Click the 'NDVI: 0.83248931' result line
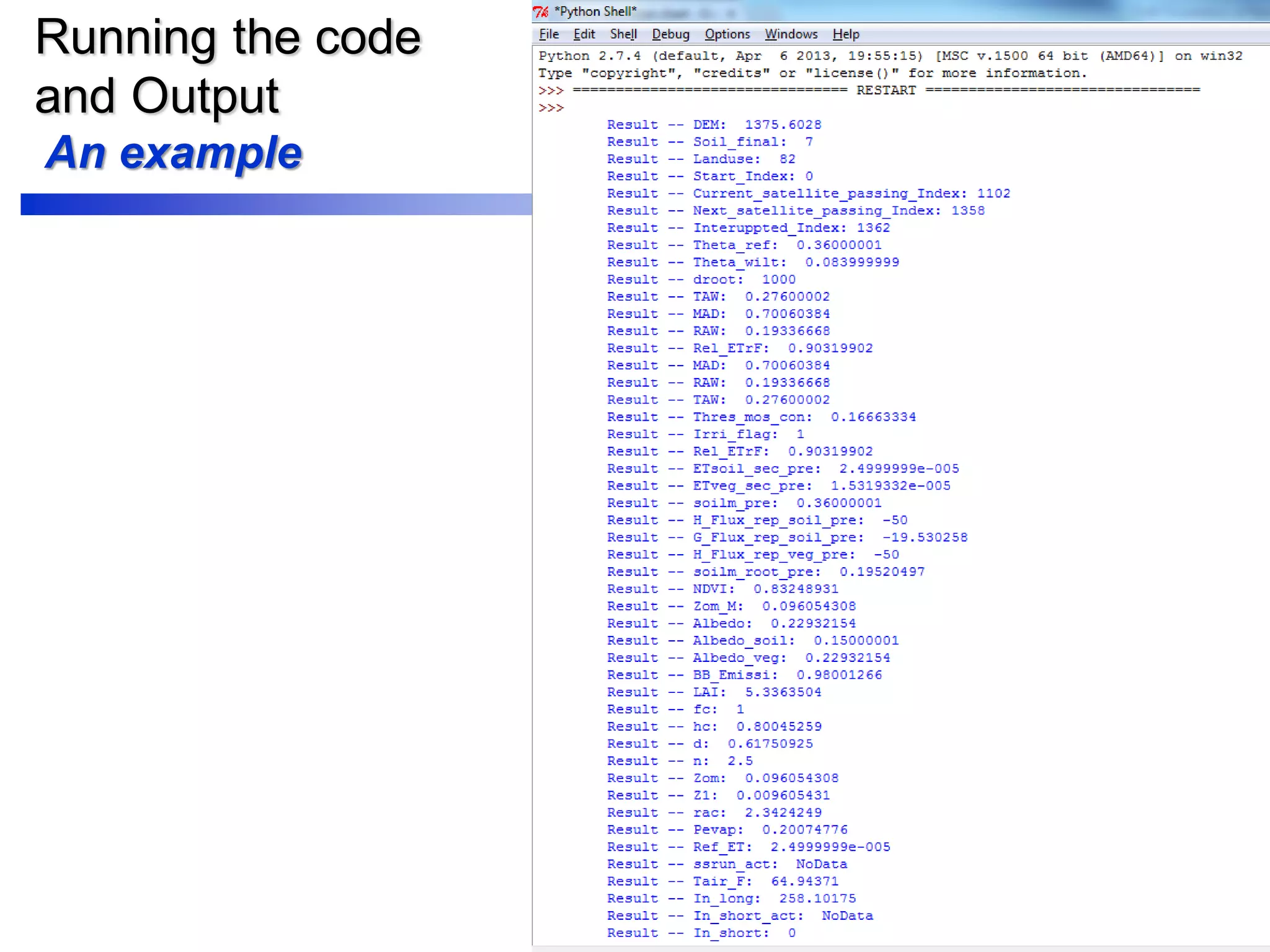Image resolution: width=1270 pixels, height=952 pixels. (x=722, y=589)
